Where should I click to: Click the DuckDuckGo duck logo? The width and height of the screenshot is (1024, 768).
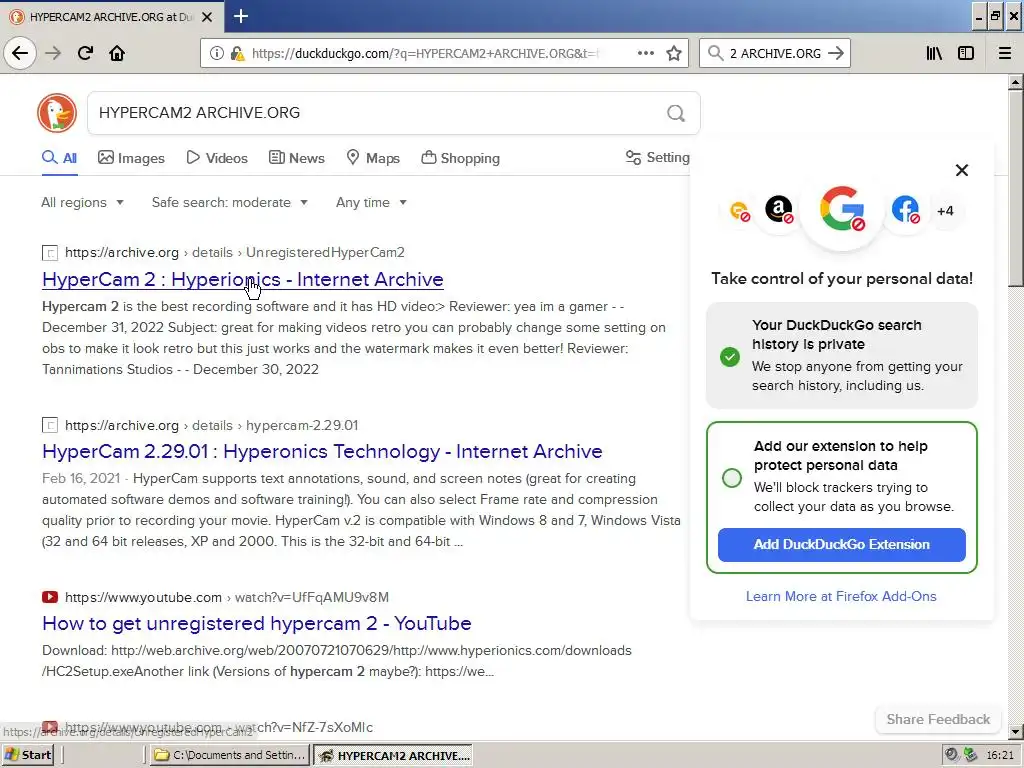tap(57, 113)
